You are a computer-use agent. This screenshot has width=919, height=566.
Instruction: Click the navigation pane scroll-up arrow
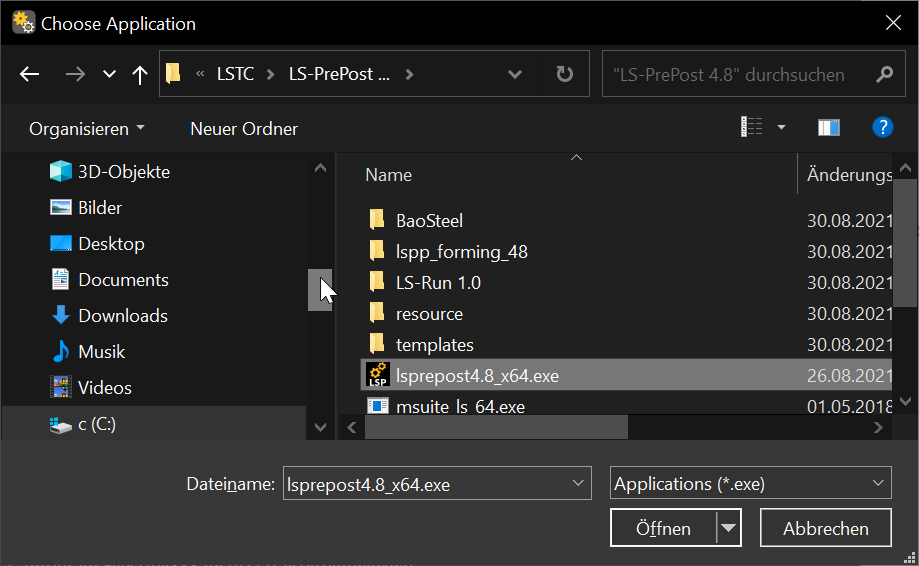coord(320,168)
